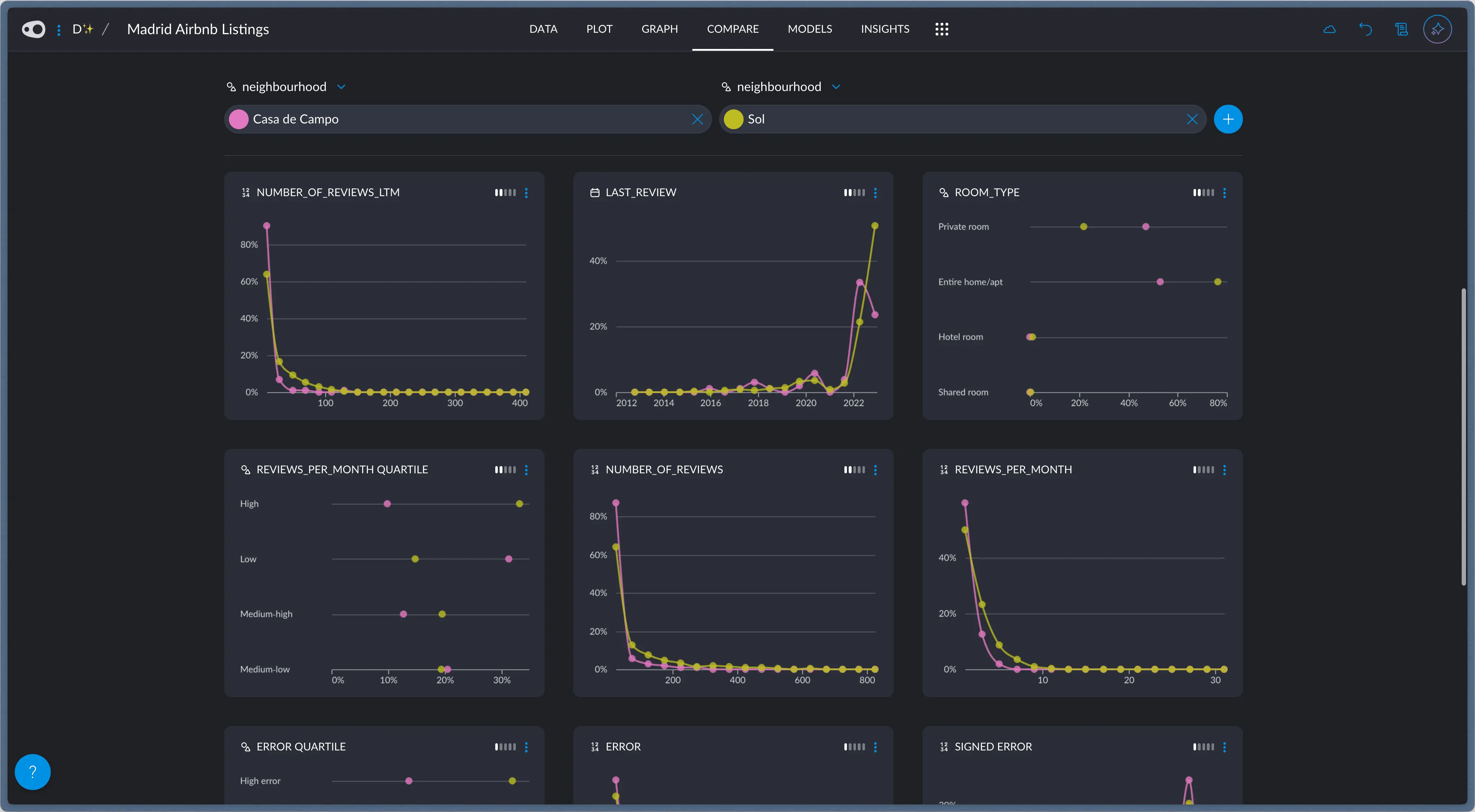Click the left neighbourhood link icon

pyautogui.click(x=231, y=87)
